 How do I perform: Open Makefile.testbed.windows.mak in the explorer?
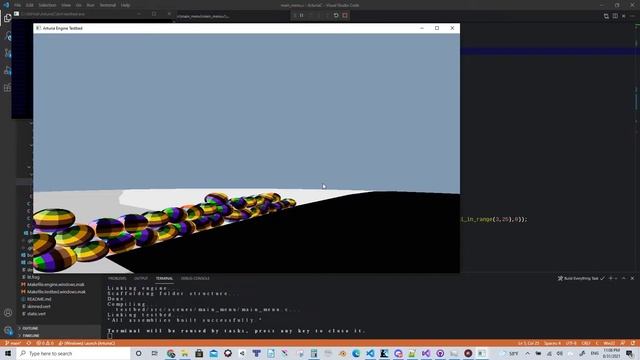[x=56, y=292]
